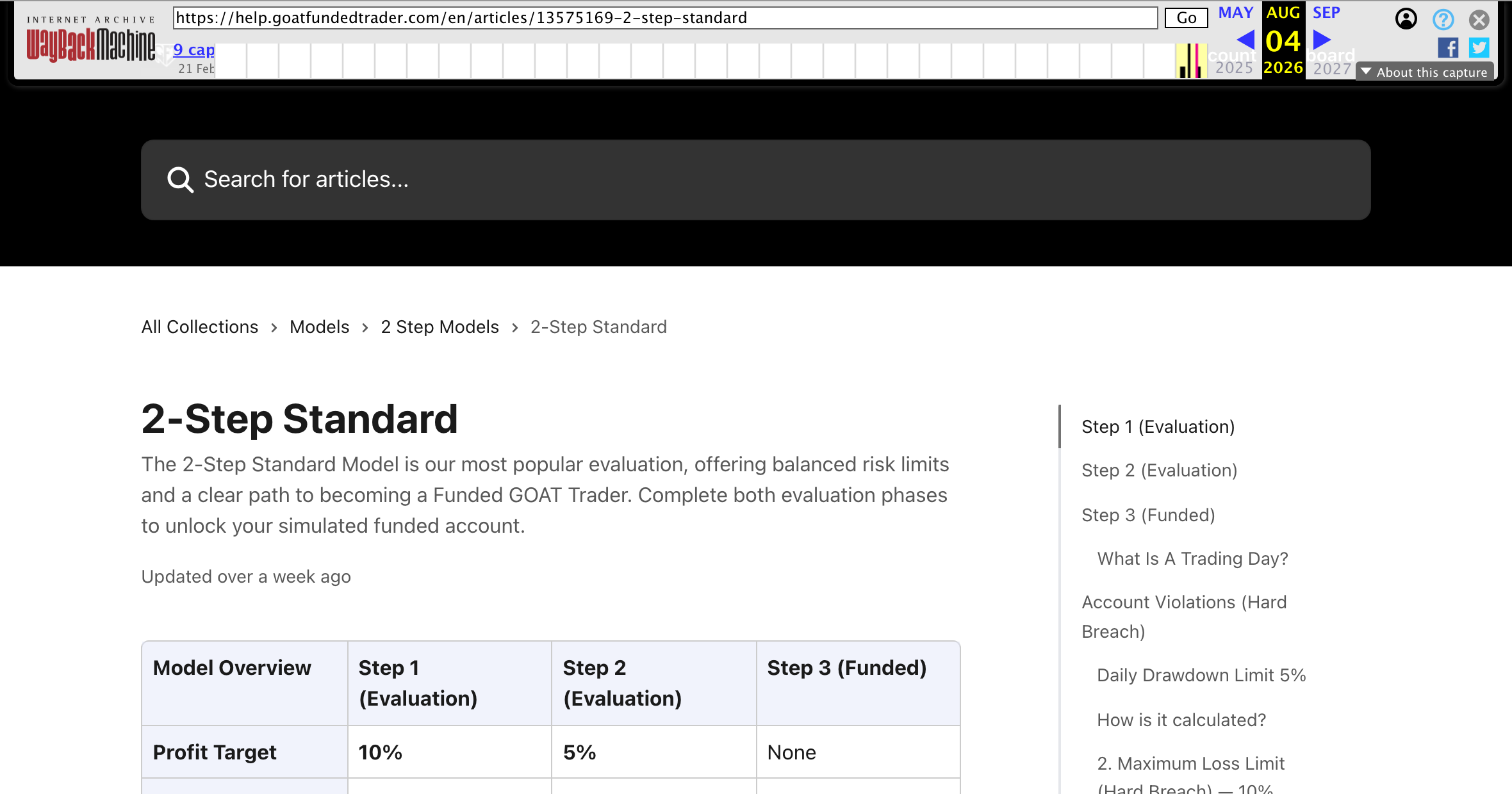Image resolution: width=1512 pixels, height=794 pixels.
Task: Focus the Wayback URL input field
Action: [x=665, y=18]
